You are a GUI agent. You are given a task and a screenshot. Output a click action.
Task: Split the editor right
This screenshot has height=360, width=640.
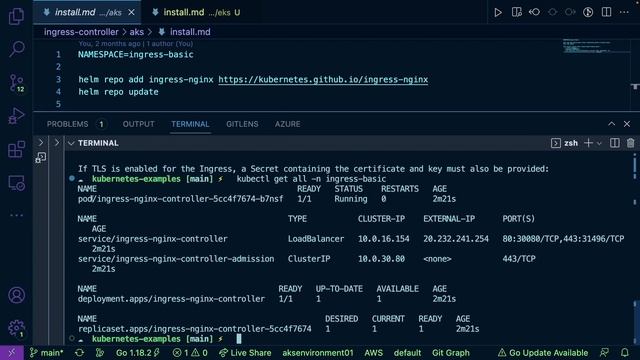pos(607,12)
